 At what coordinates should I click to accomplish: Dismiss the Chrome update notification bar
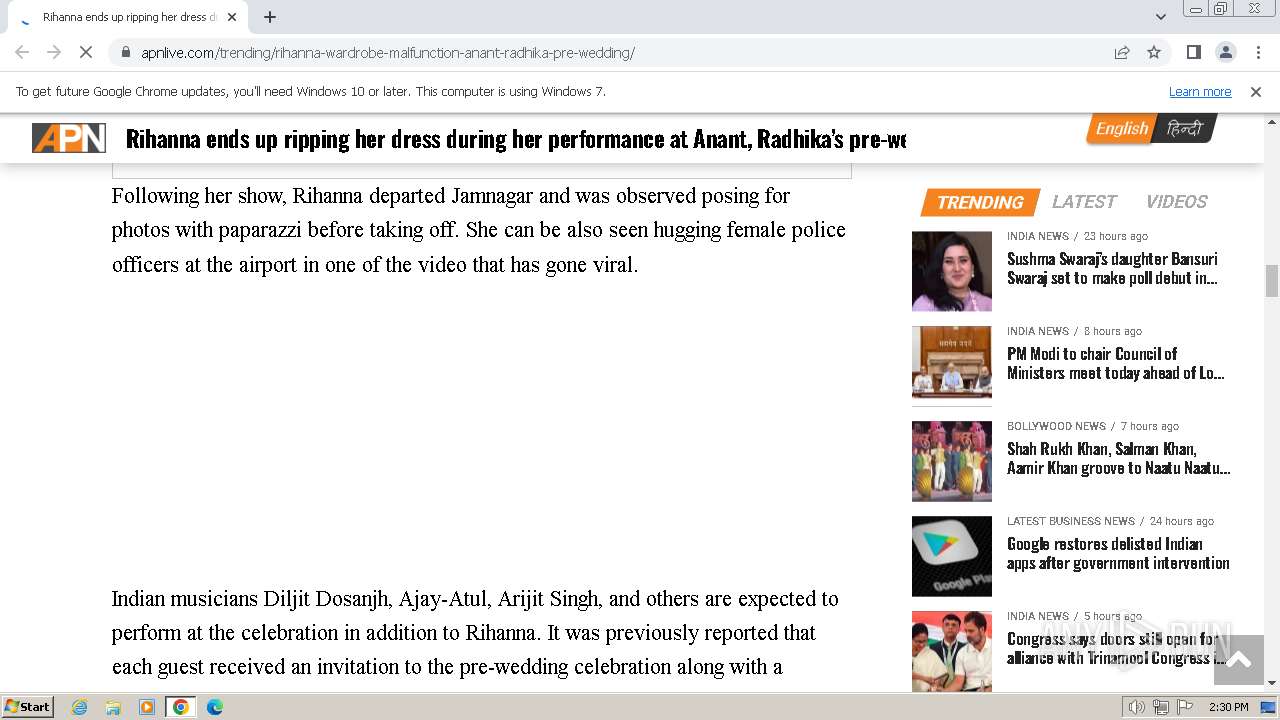click(x=1256, y=91)
